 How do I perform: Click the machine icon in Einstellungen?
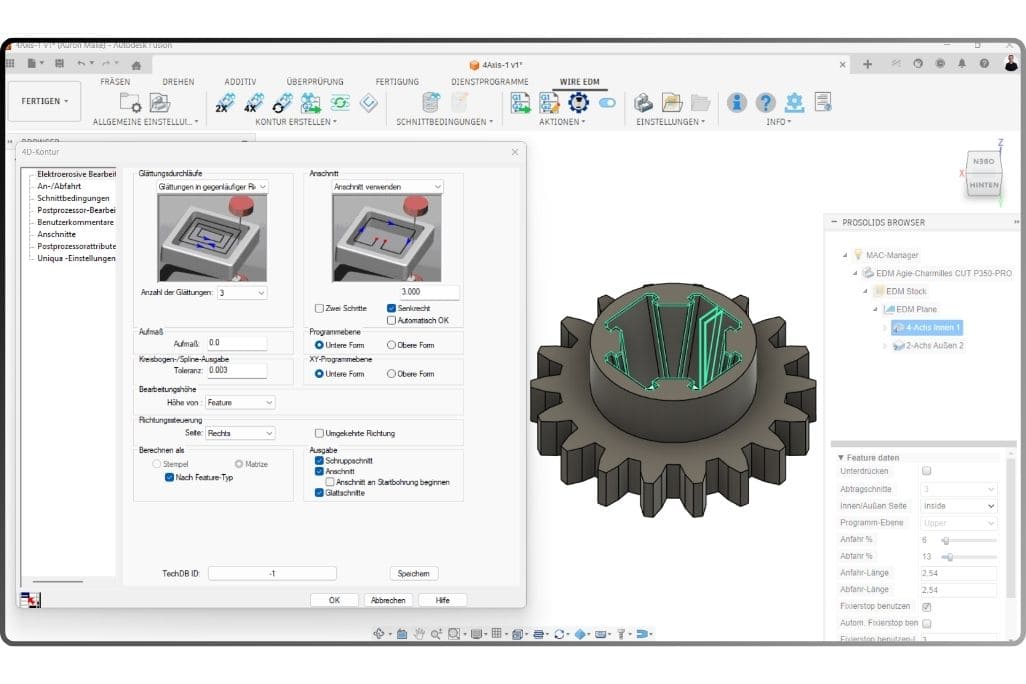[x=643, y=103]
